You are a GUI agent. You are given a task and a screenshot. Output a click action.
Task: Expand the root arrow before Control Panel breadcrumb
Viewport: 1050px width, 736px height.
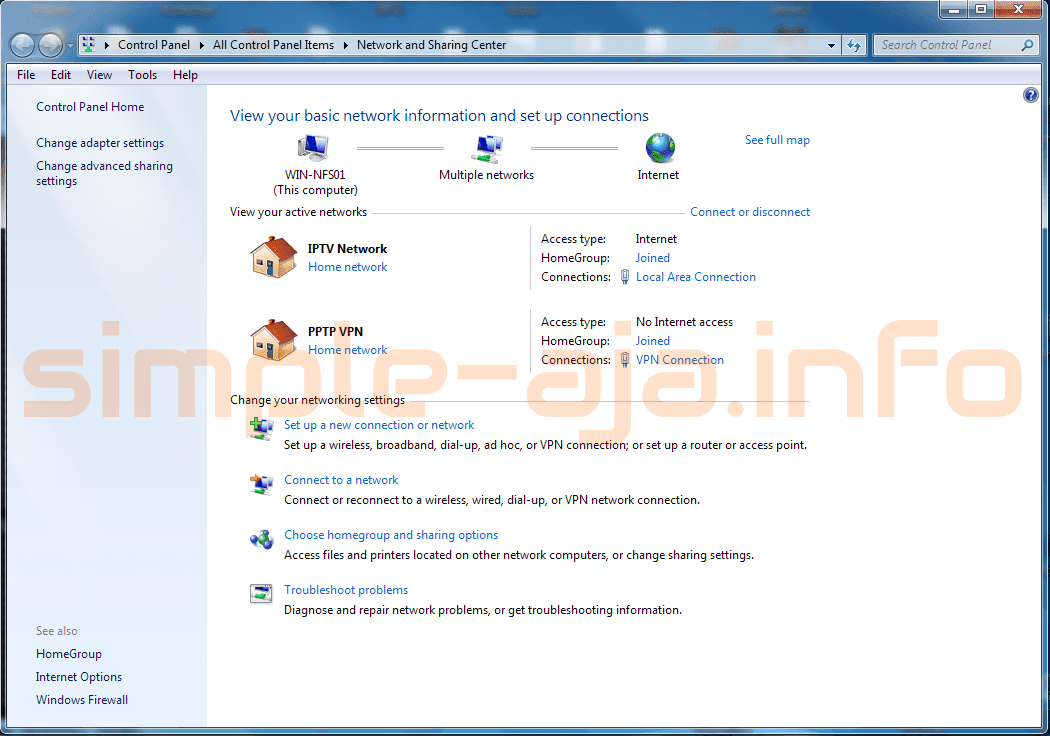tap(106, 46)
